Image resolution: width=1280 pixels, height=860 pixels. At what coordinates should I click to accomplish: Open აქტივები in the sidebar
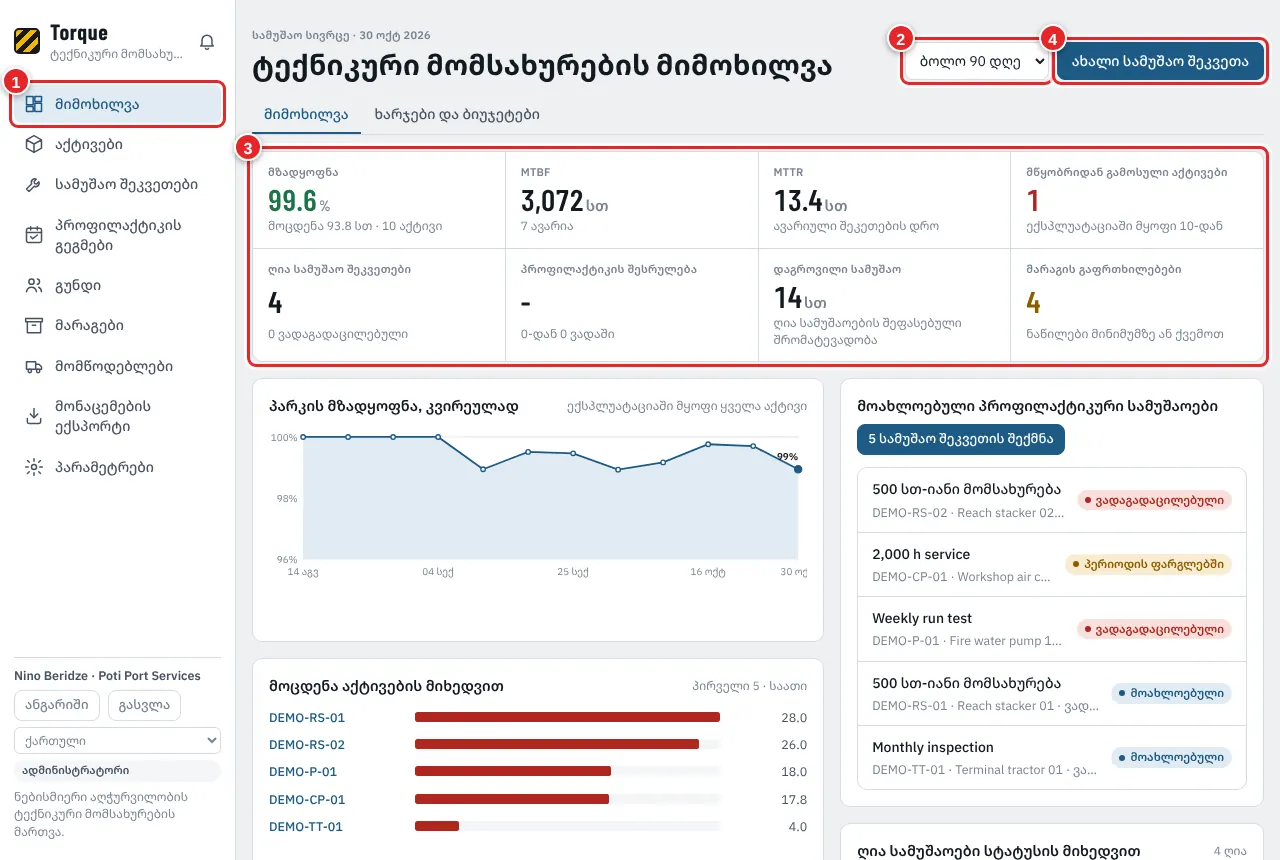click(x=117, y=144)
